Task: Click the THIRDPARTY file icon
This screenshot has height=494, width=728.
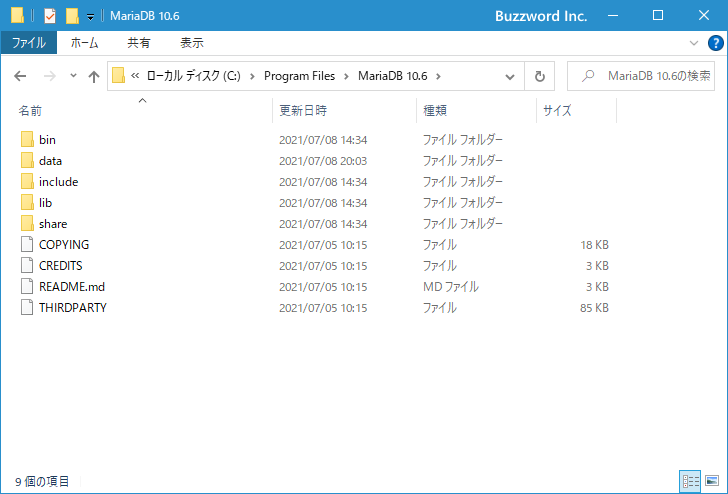Action: coord(27,307)
